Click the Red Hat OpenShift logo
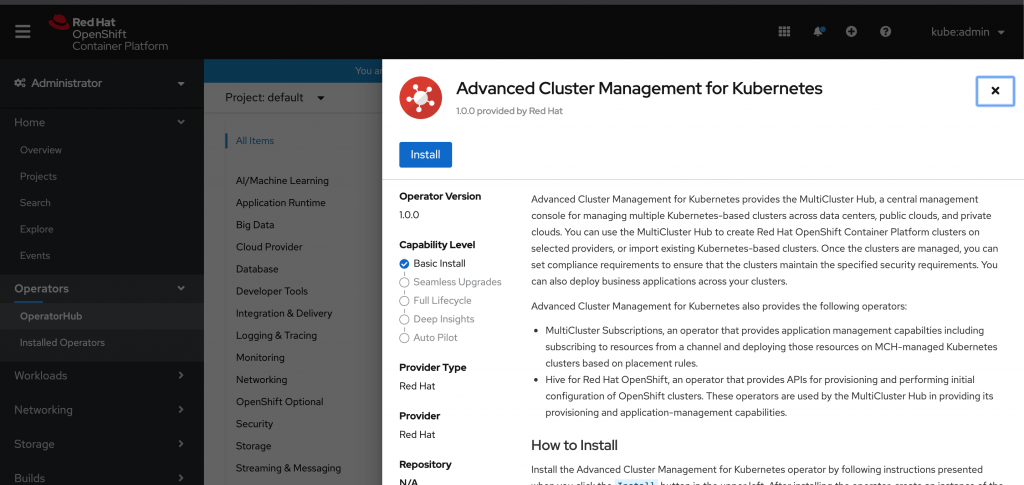Screen dimensions: 1024x485 coord(108,33)
